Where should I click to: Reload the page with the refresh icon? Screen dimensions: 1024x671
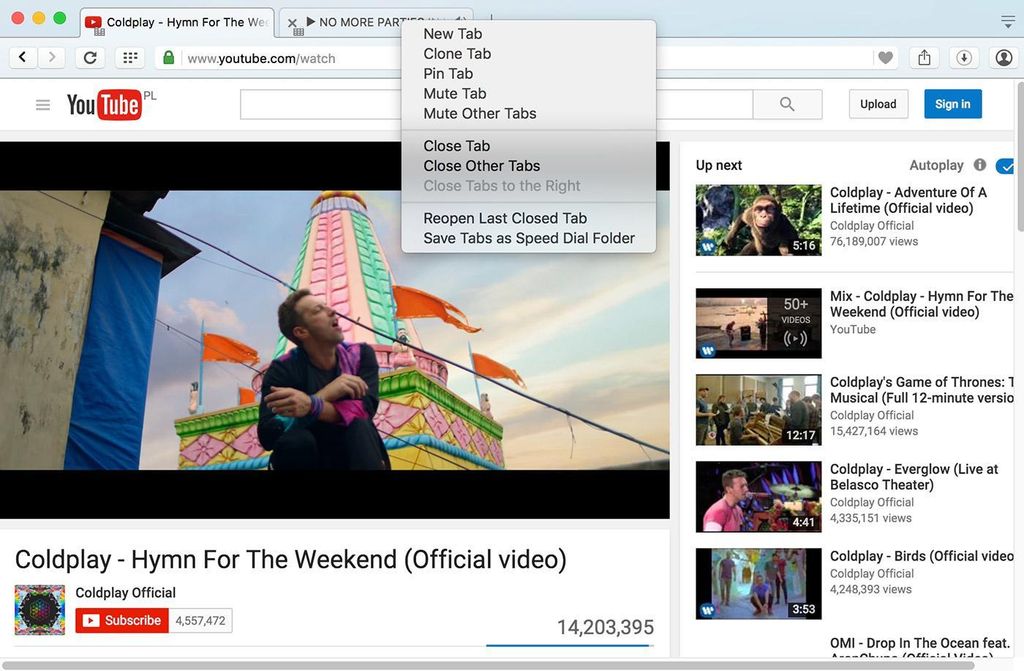(x=90, y=58)
